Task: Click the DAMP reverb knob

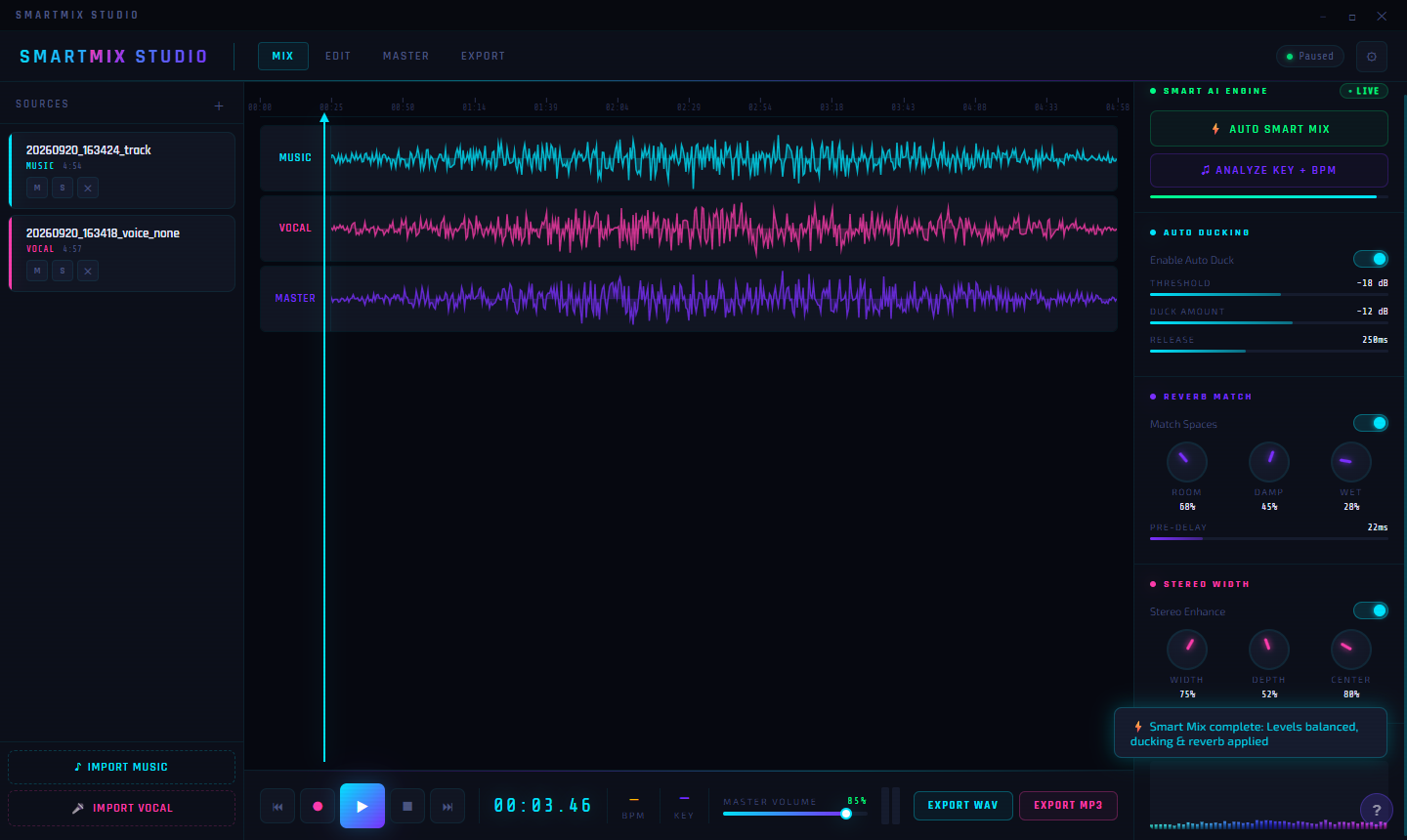Action: [x=1269, y=462]
